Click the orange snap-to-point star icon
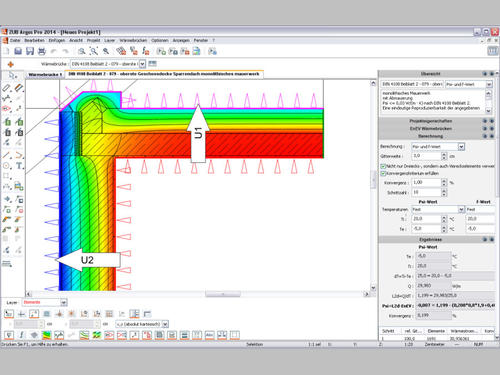Image resolution: width=500 pixels, height=375 pixels. click(x=72, y=314)
